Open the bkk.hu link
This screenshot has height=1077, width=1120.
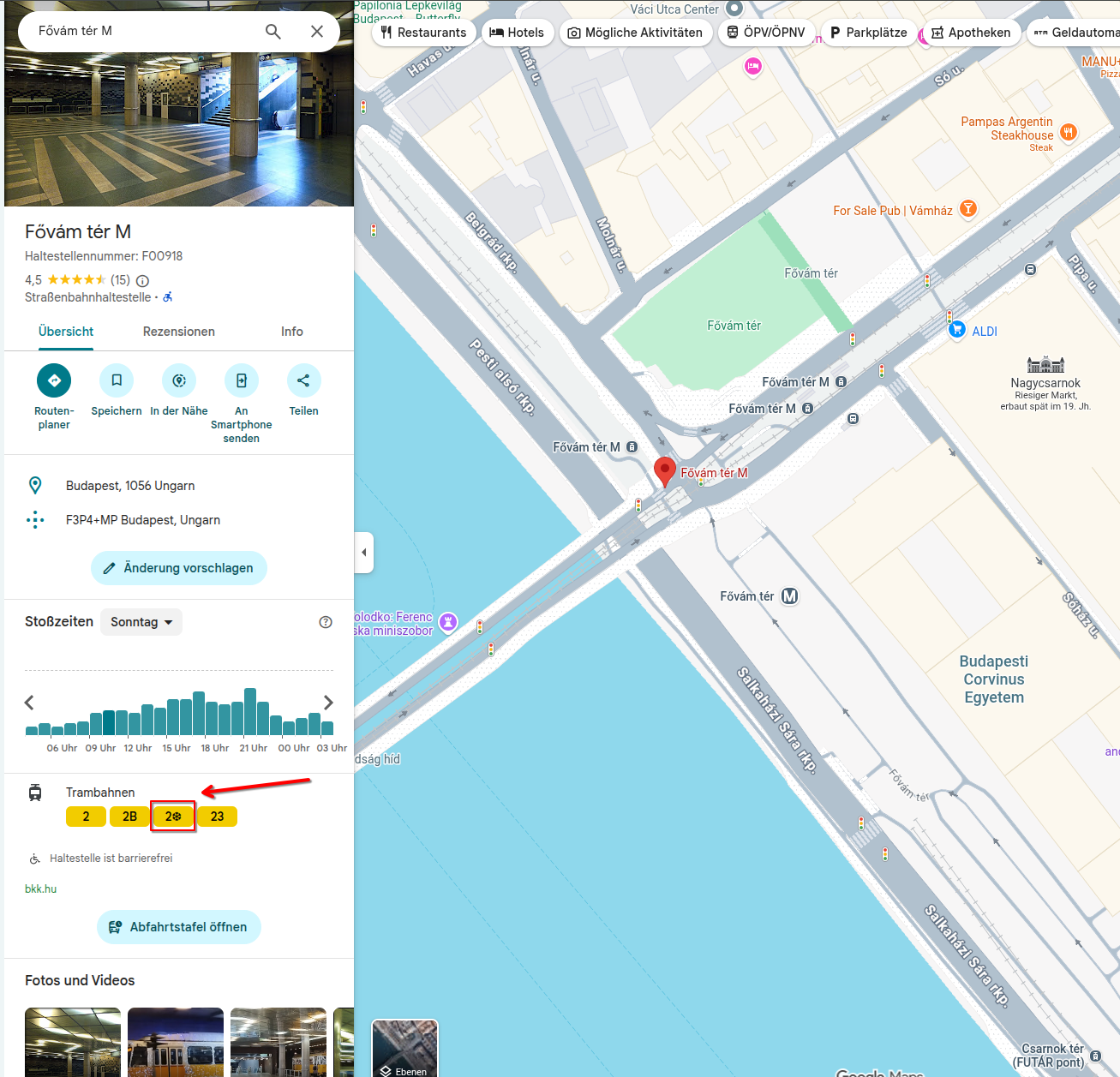(40, 889)
